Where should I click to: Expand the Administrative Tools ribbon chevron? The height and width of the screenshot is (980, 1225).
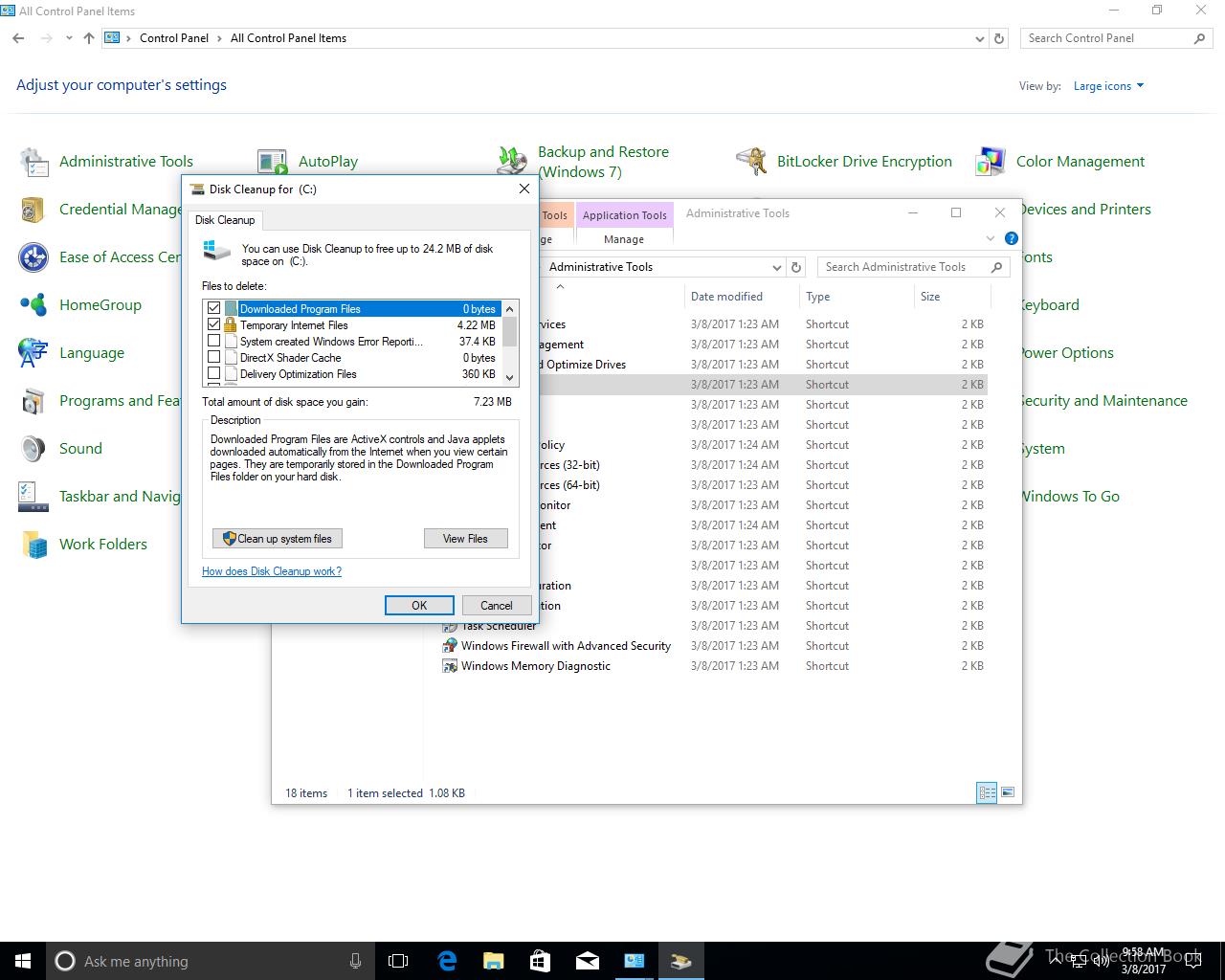[990, 238]
